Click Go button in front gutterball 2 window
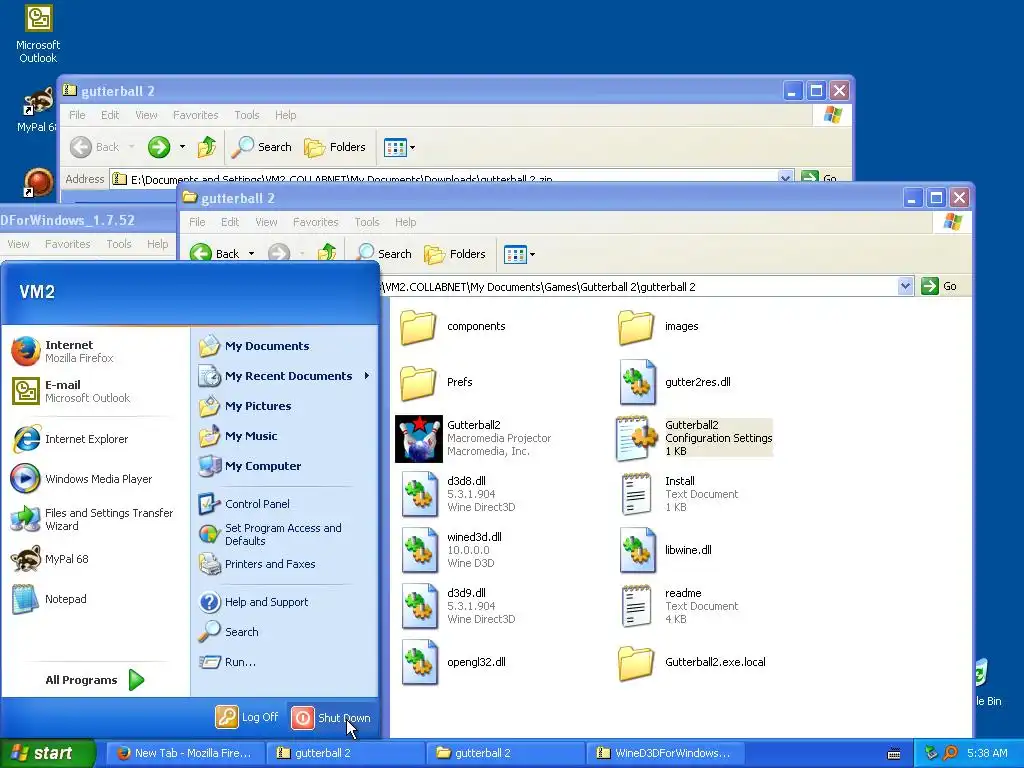This screenshot has height=768, width=1024. [x=940, y=286]
